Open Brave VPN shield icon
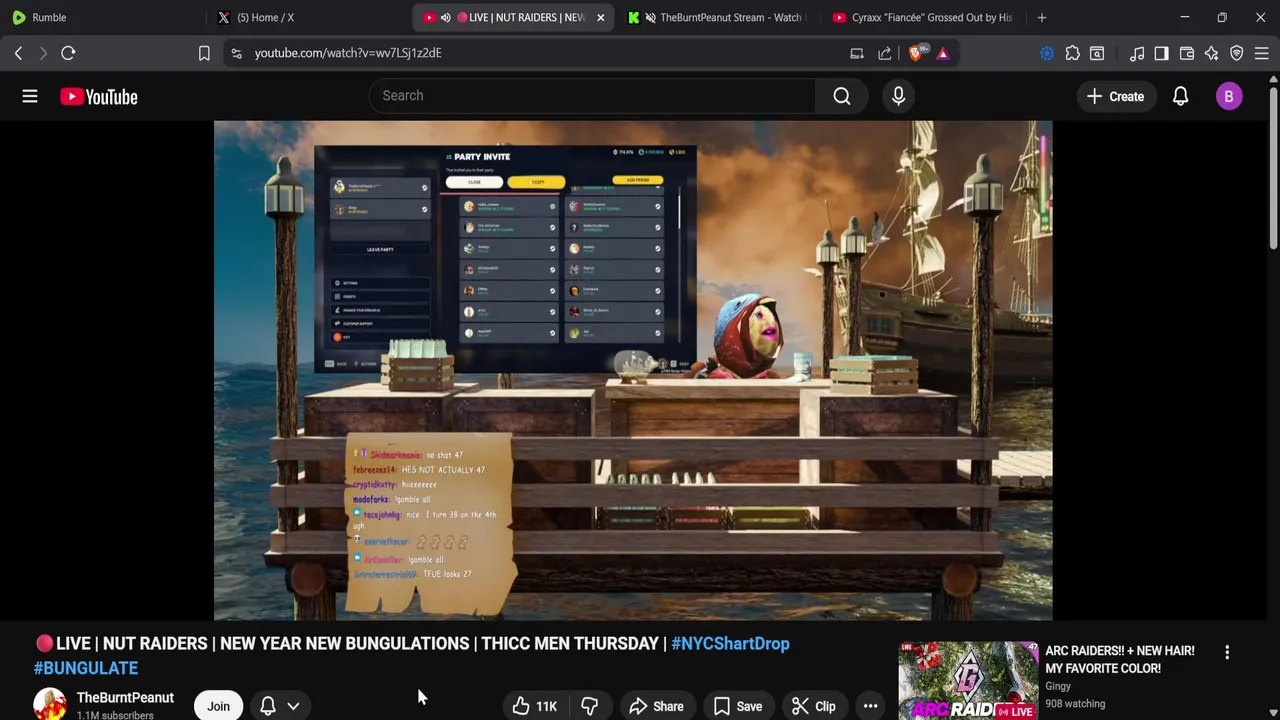The width and height of the screenshot is (1280, 720). [1237, 53]
